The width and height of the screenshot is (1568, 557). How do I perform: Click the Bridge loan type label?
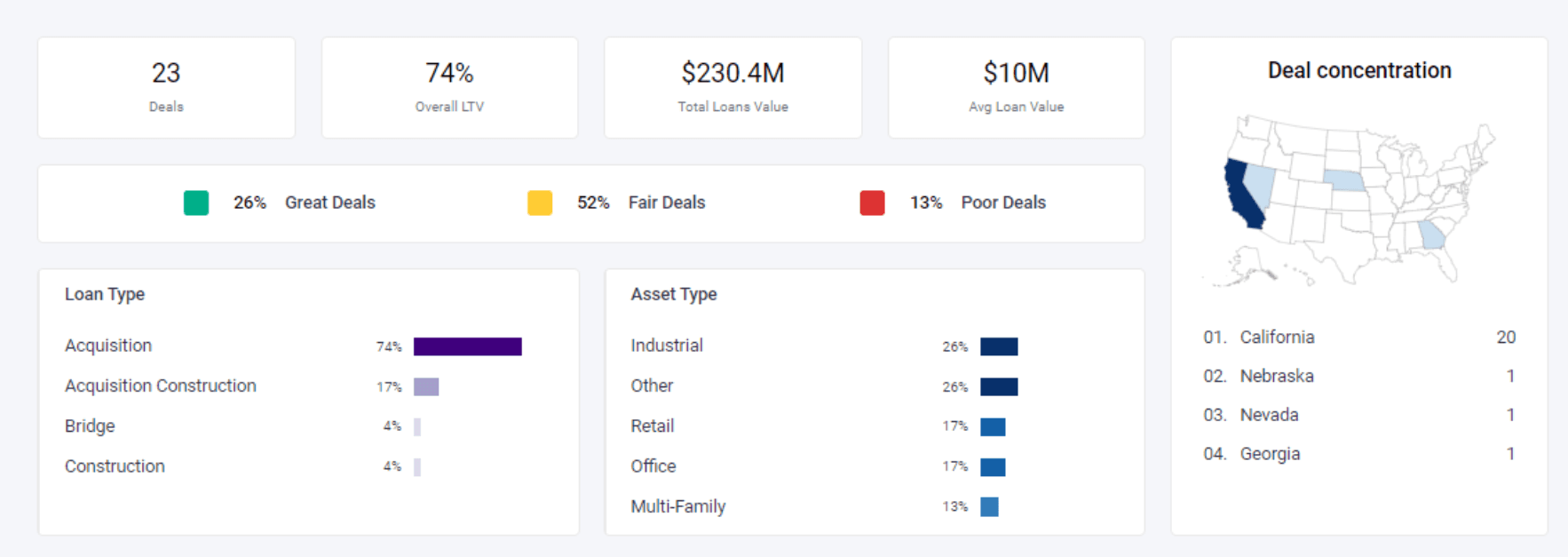coord(90,426)
